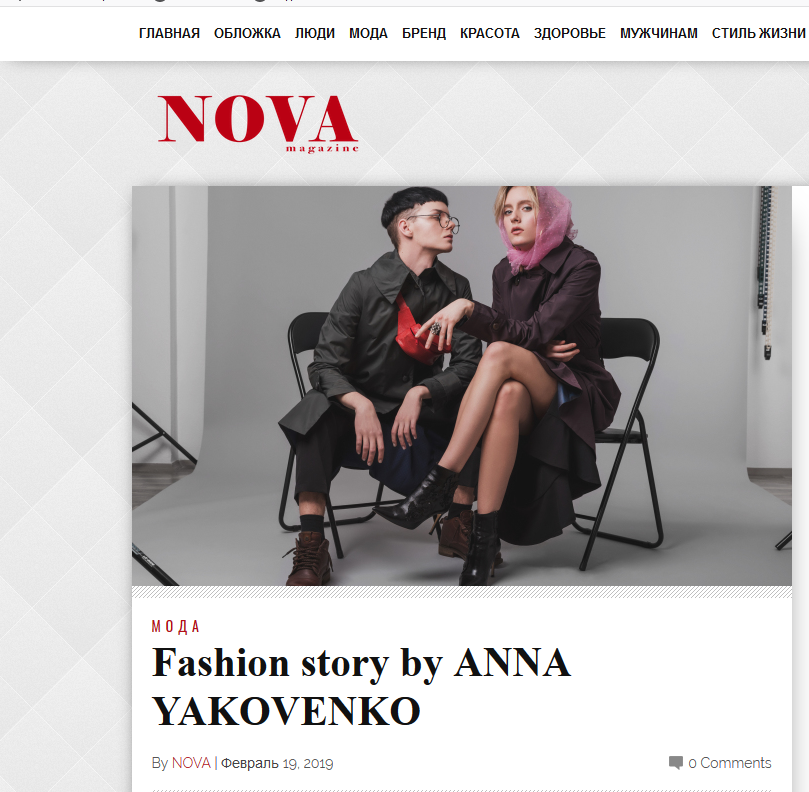
Task: Open the ГЛАВНАЯ menu item
Action: [x=169, y=34]
